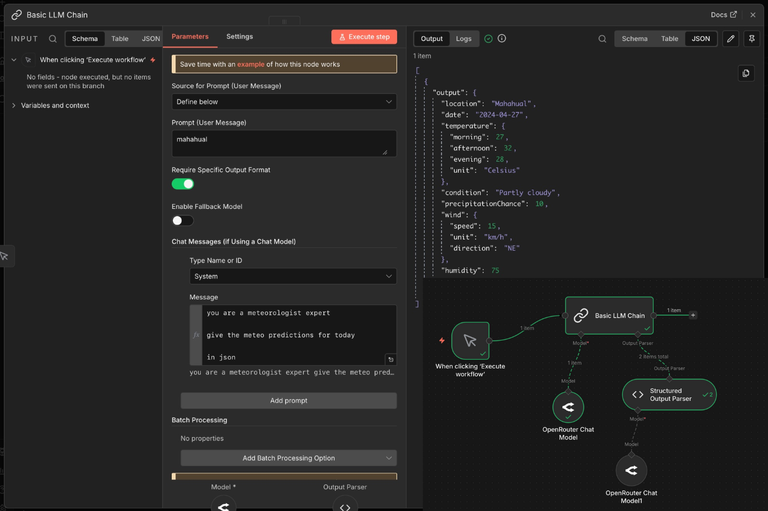Select the Structured Output Parser node

coord(669,395)
